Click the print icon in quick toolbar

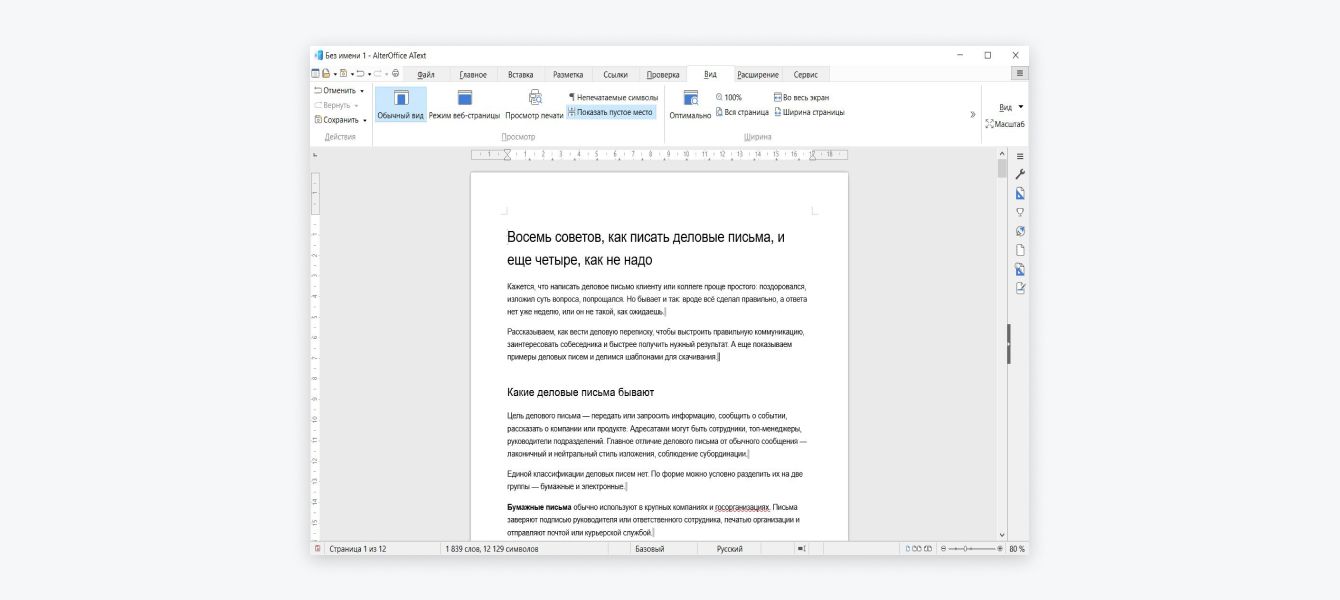click(395, 73)
